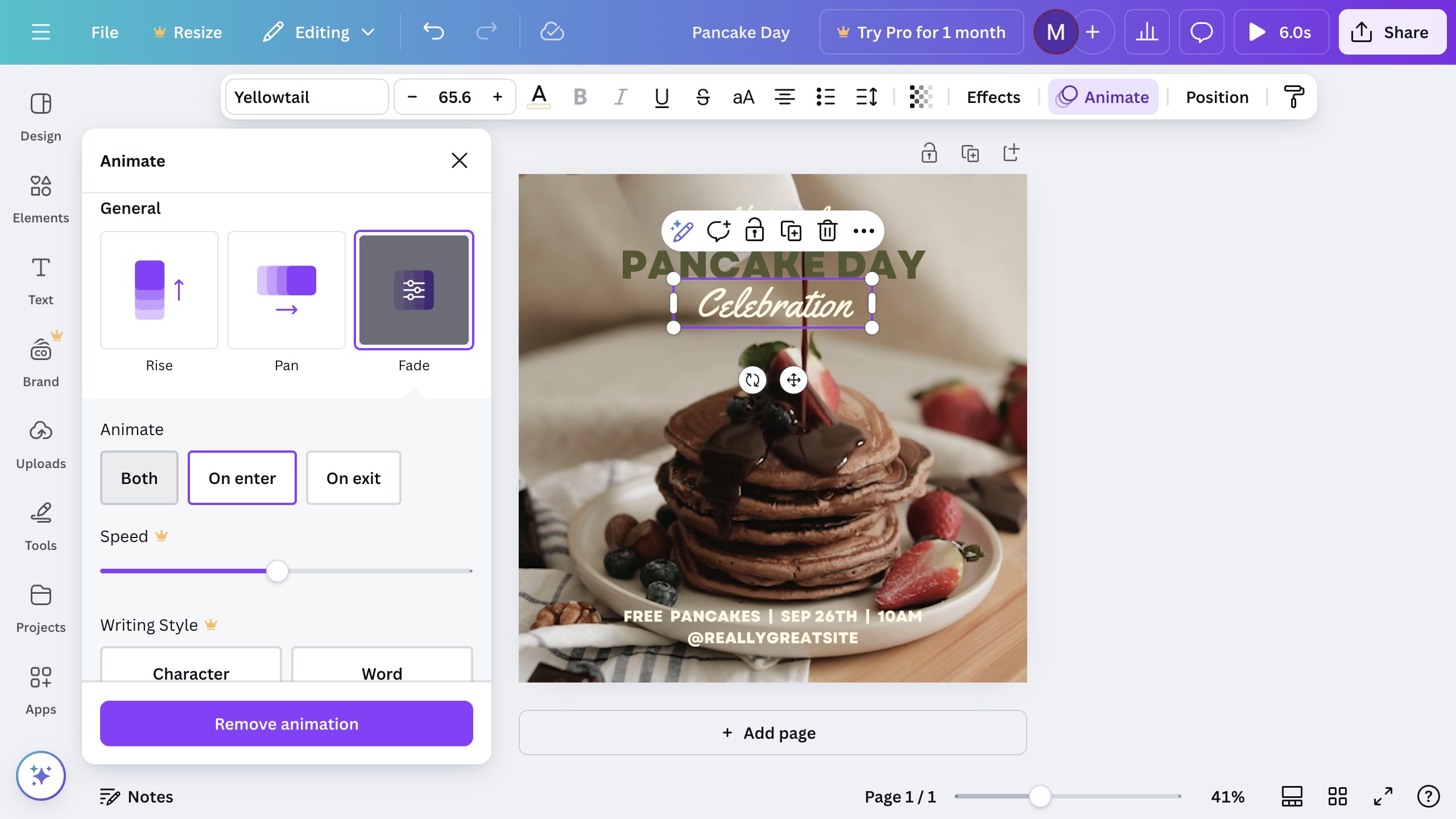Screen dimensions: 1456x819
Task: Open the Projects sidebar panel
Action: coord(41,609)
